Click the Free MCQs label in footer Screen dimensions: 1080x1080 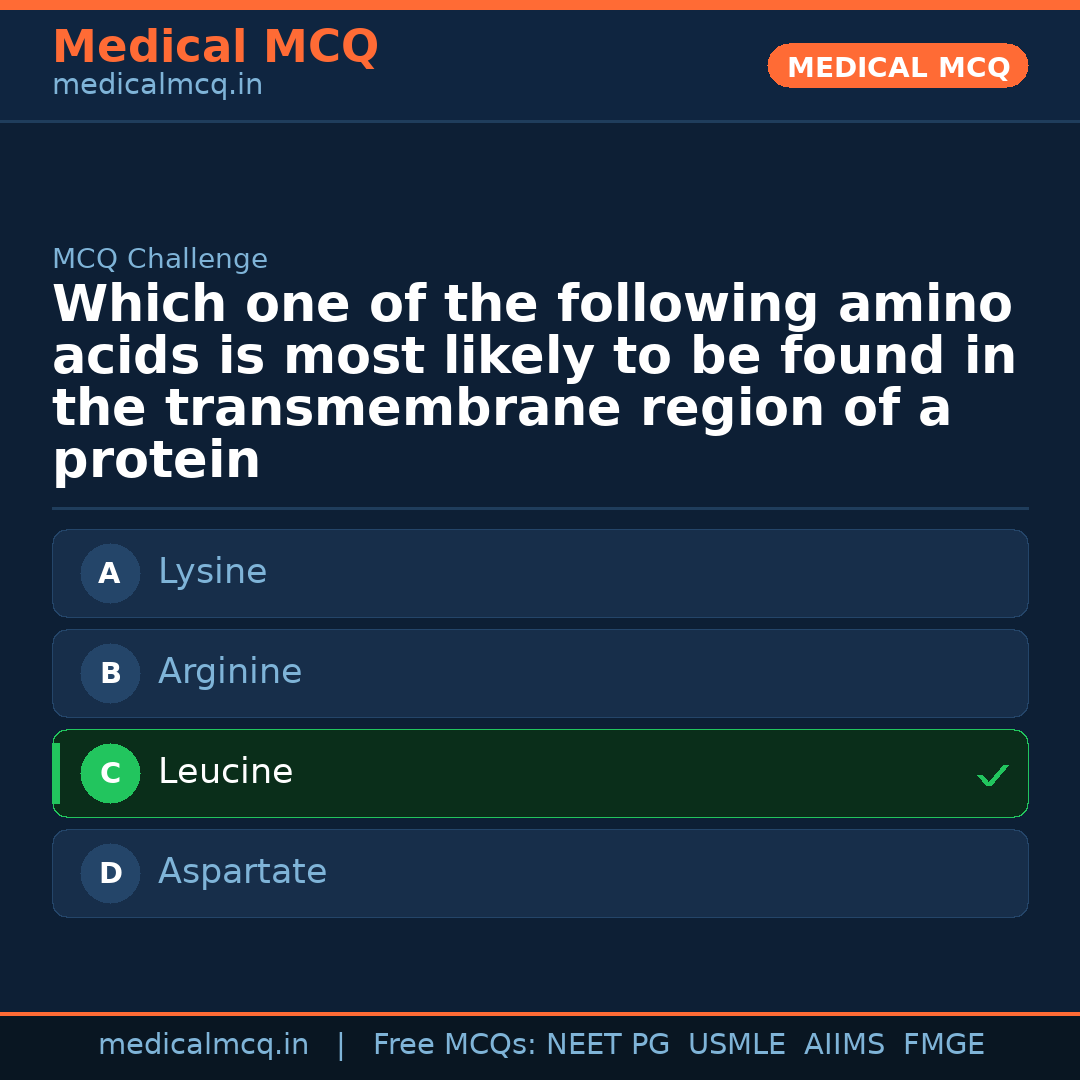tap(455, 1045)
